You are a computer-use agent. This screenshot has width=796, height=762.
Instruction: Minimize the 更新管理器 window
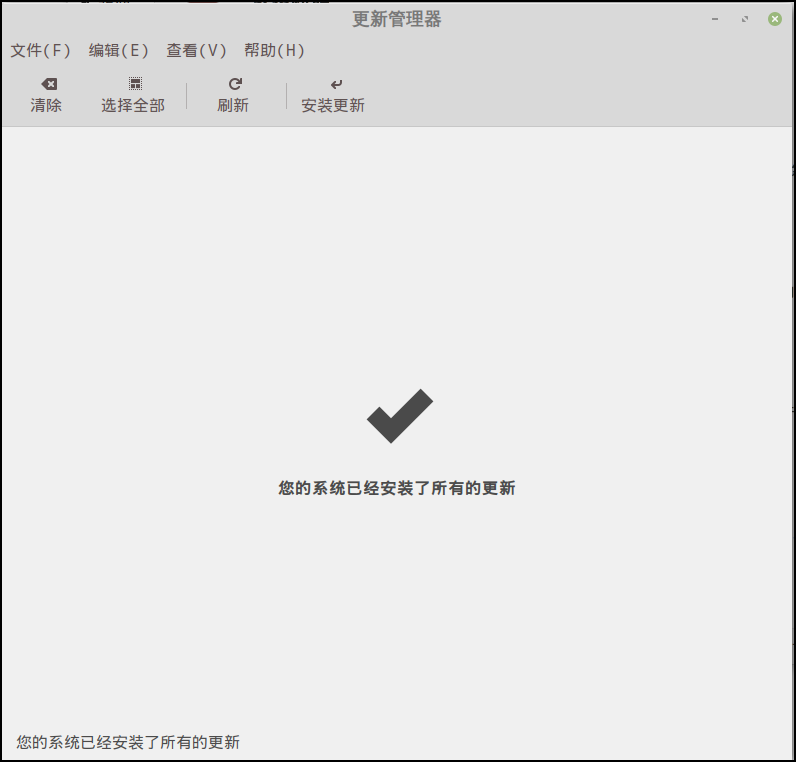pyautogui.click(x=715, y=19)
